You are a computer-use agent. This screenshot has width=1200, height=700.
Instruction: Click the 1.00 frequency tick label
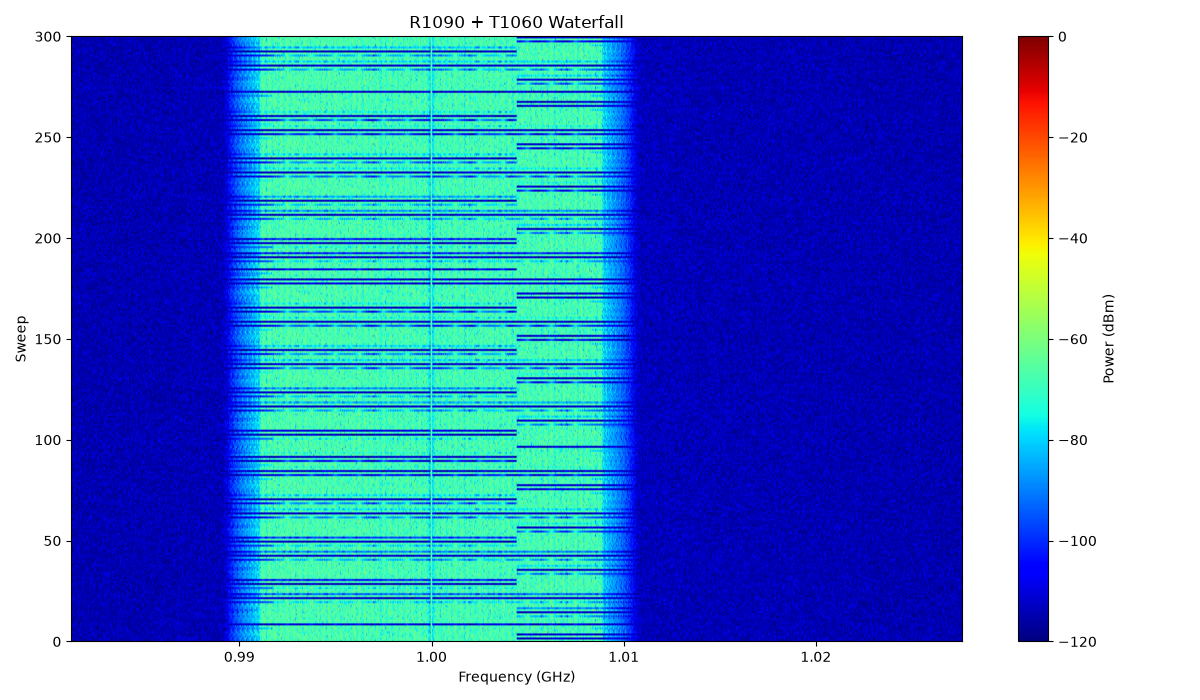click(x=431, y=657)
